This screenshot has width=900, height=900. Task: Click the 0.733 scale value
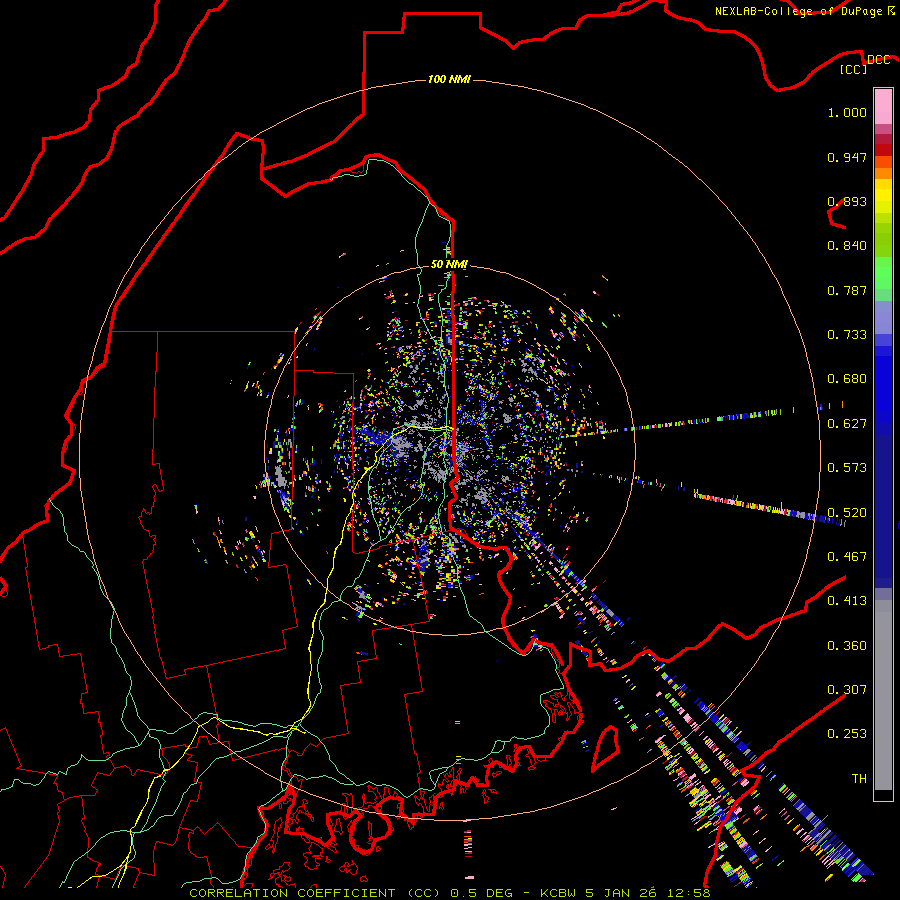[x=847, y=335]
